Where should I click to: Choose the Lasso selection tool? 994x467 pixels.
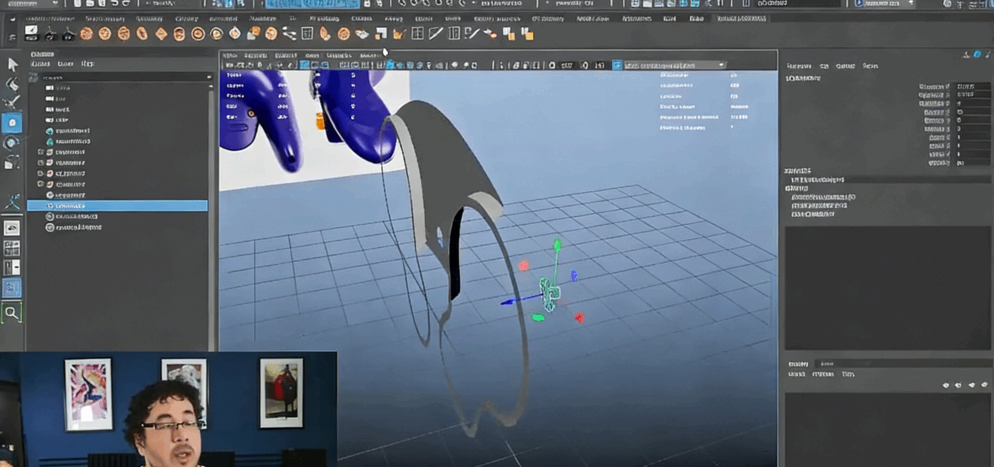(x=12, y=84)
